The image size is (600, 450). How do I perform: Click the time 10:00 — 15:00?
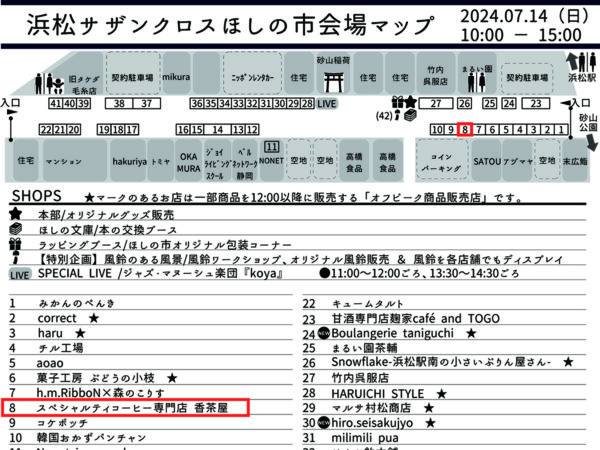click(x=521, y=35)
